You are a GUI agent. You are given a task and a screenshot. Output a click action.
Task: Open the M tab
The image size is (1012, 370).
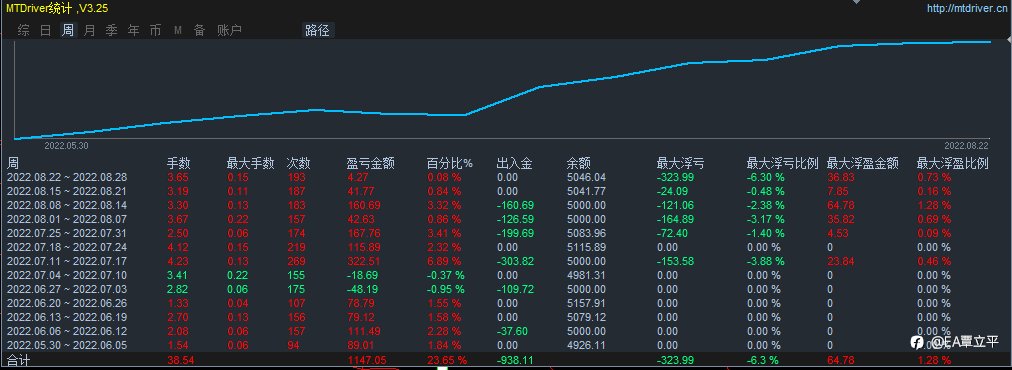(177, 30)
